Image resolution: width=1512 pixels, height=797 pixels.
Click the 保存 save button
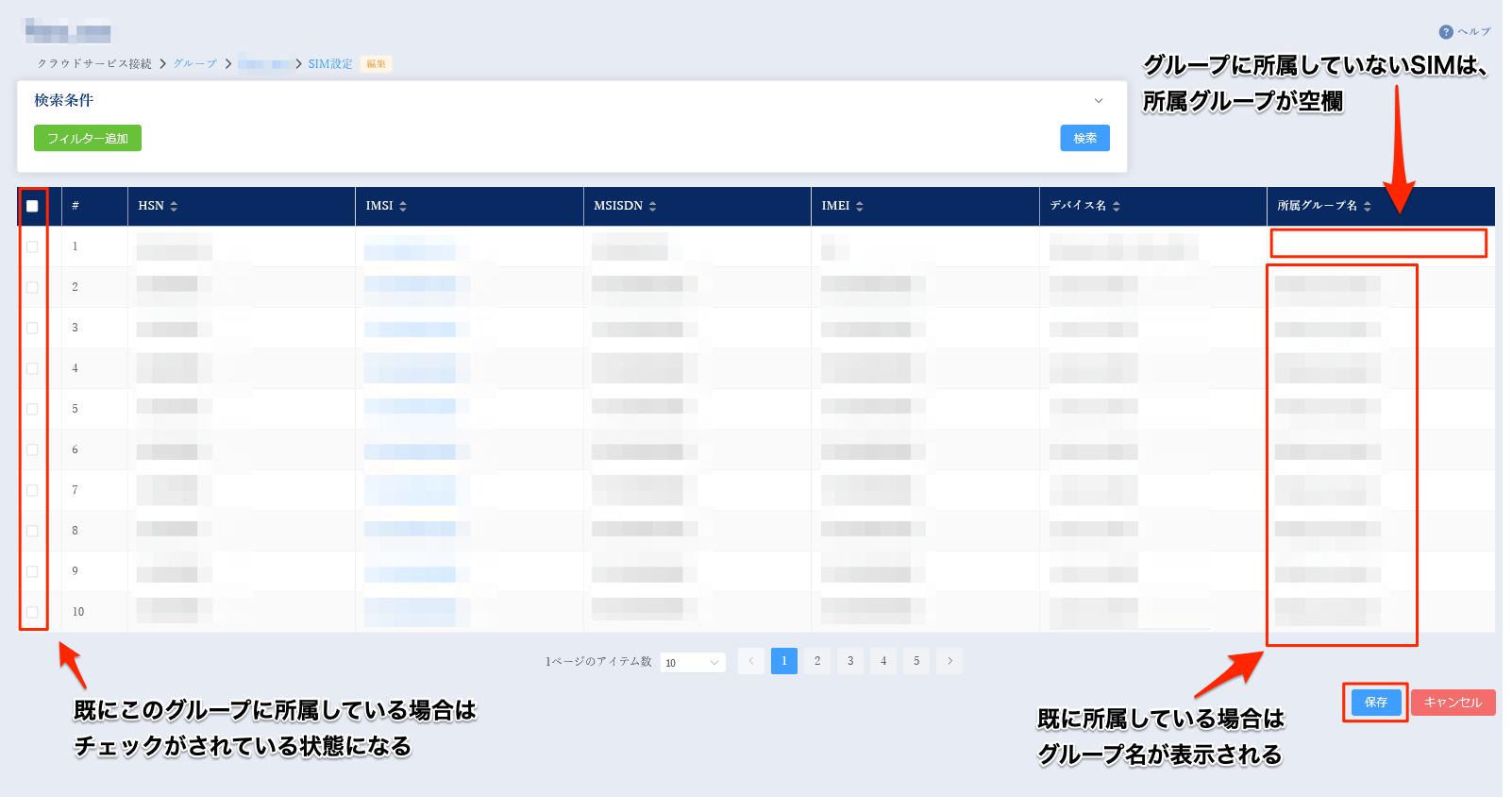tap(1375, 703)
